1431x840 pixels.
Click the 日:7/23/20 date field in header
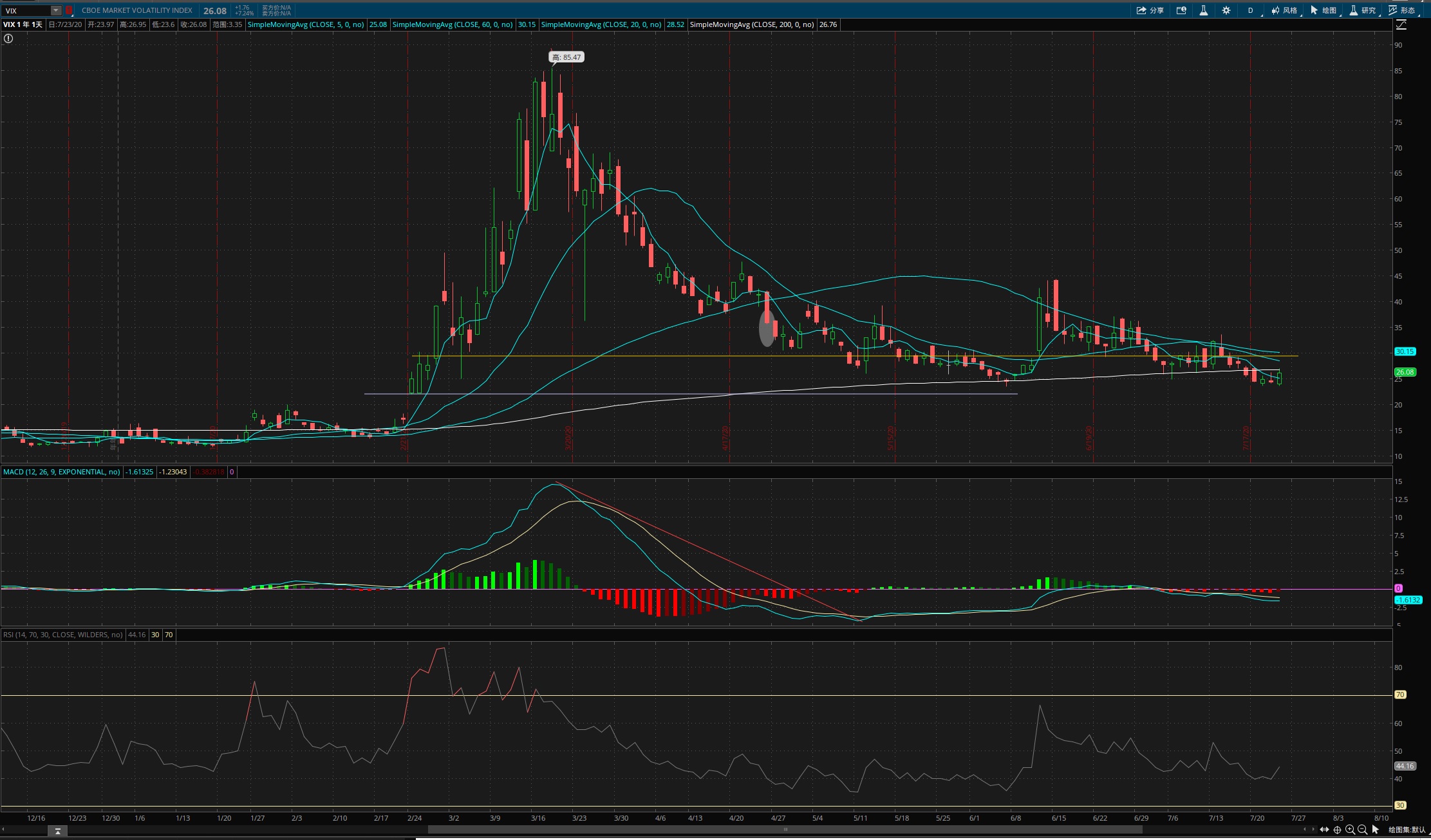tap(65, 24)
